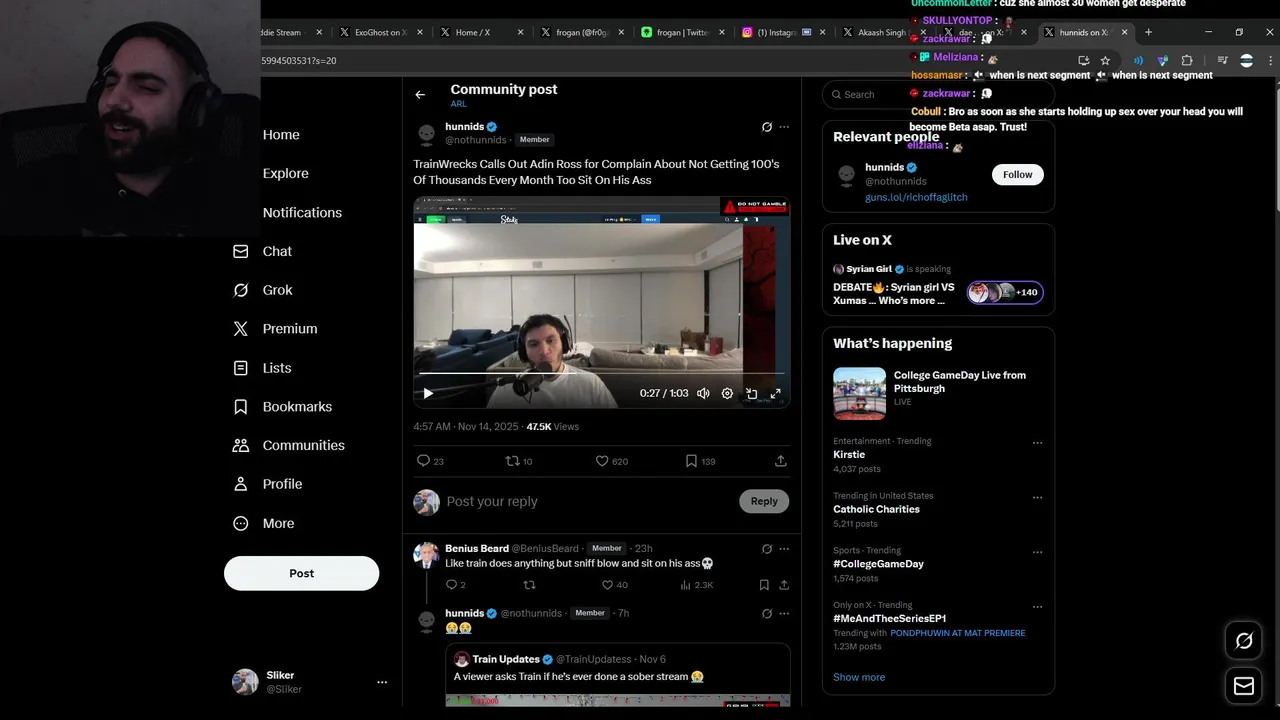The height and width of the screenshot is (720, 1280).
Task: Open Bookmarks in the sidebar
Action: coord(297,407)
